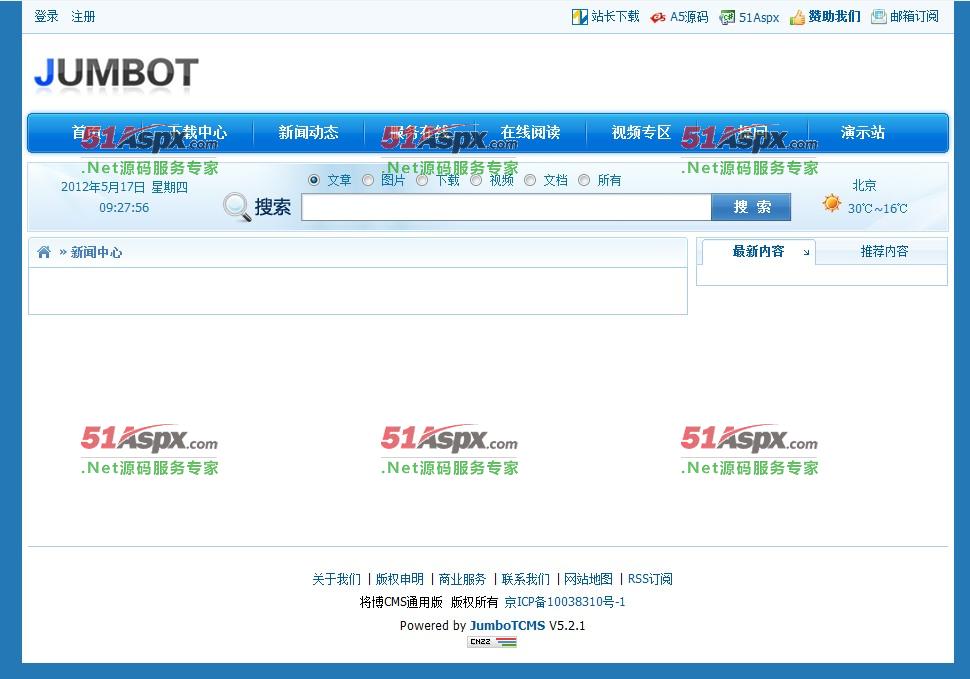970x679 pixels.
Task: Open 联系我们 footer link
Action: click(x=526, y=579)
